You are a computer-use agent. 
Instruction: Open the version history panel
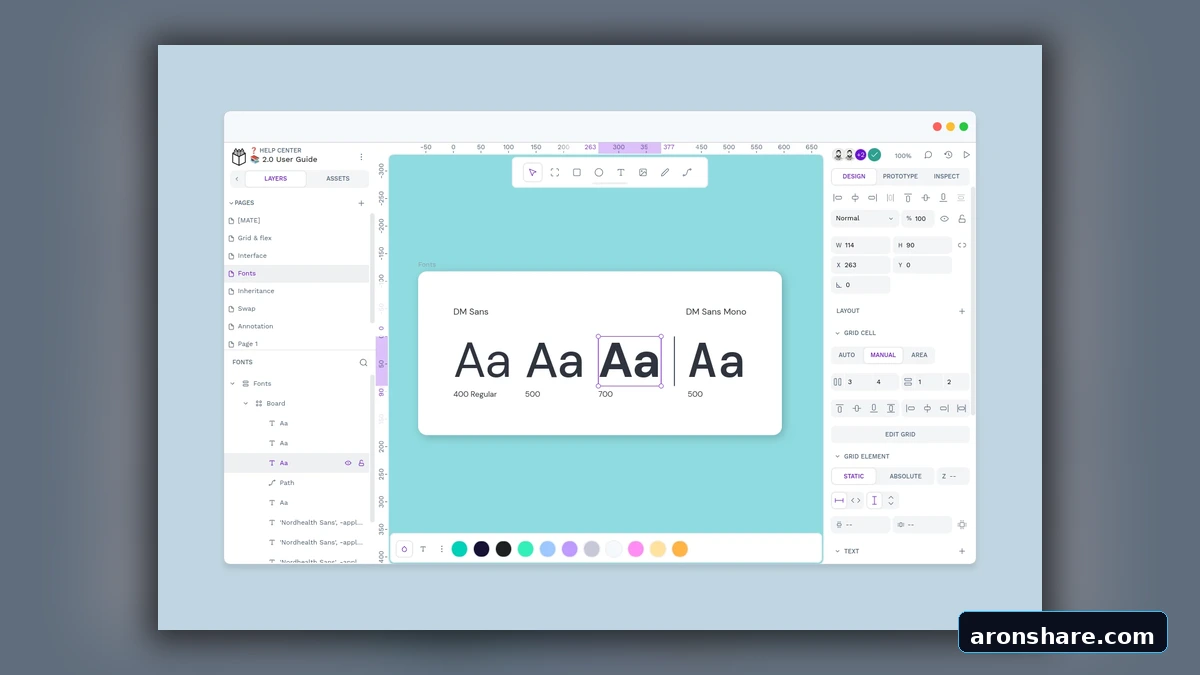[x=948, y=155]
